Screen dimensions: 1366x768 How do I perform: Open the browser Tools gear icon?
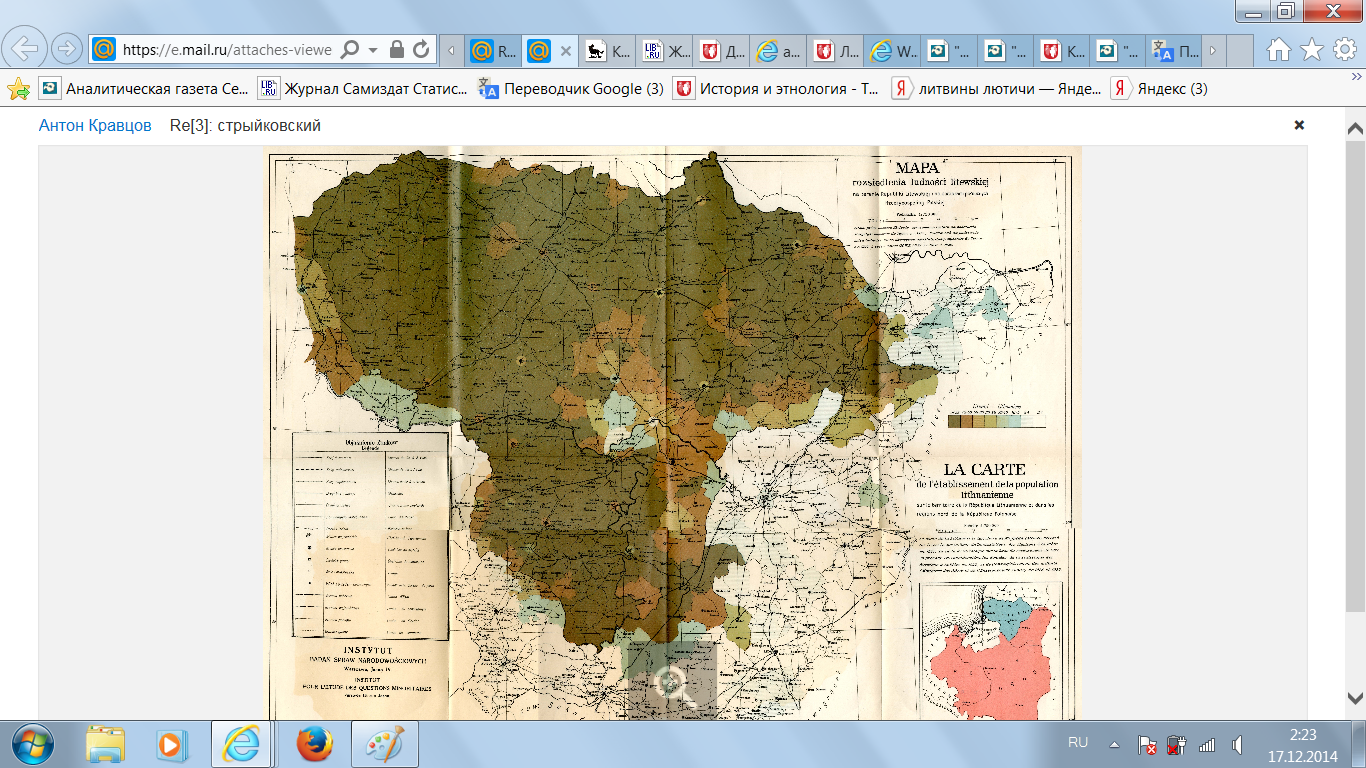pyautogui.click(x=1345, y=49)
